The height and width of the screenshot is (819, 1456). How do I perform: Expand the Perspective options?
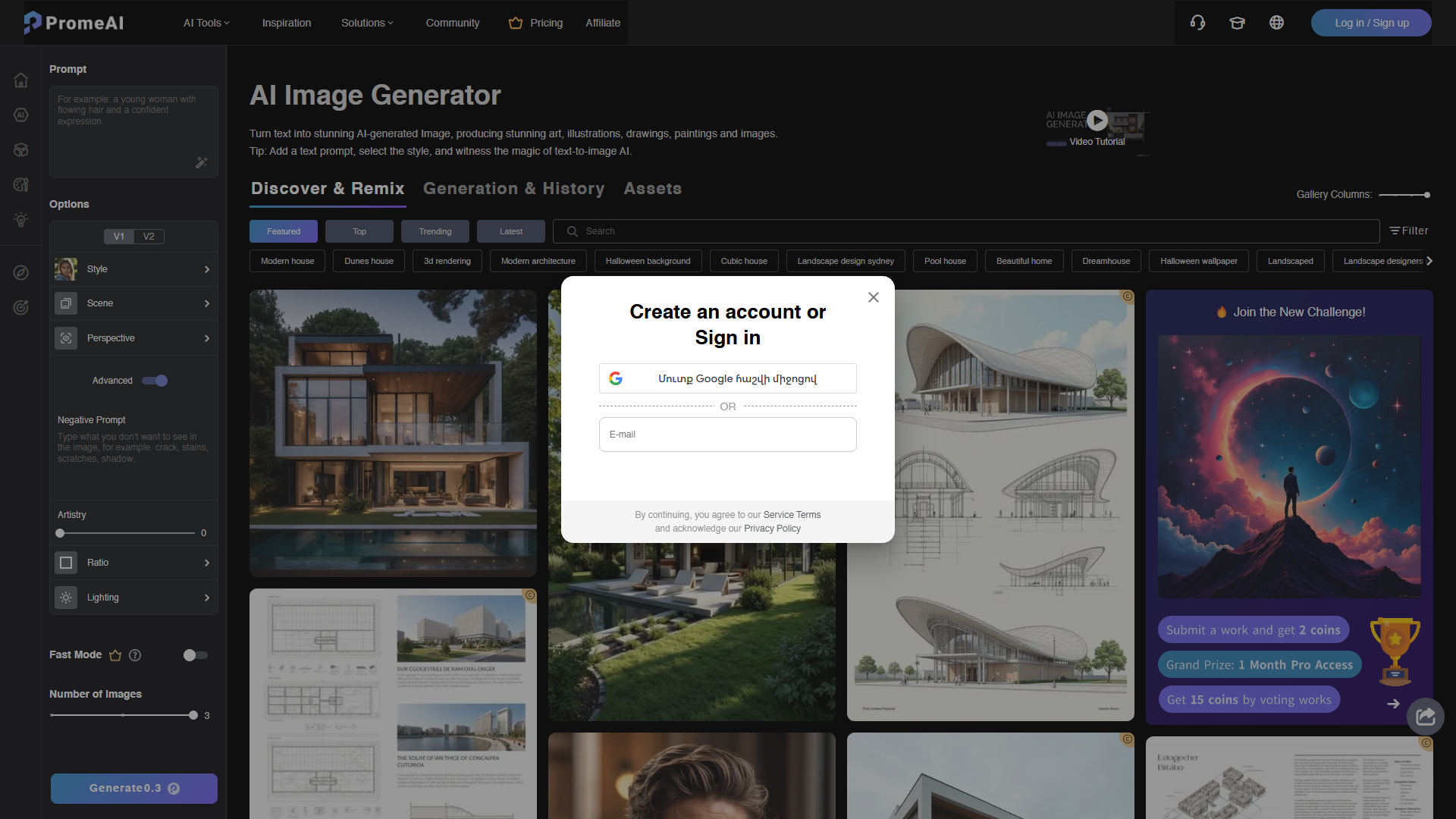tap(133, 338)
